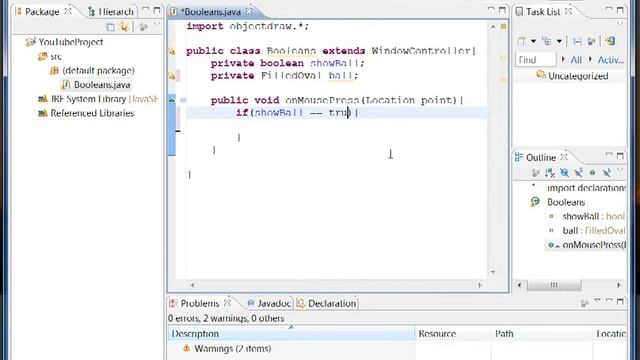Toggle Hide Non-Public Members in Outline
The width and height of the screenshot is (640, 360).
click(x=592, y=173)
